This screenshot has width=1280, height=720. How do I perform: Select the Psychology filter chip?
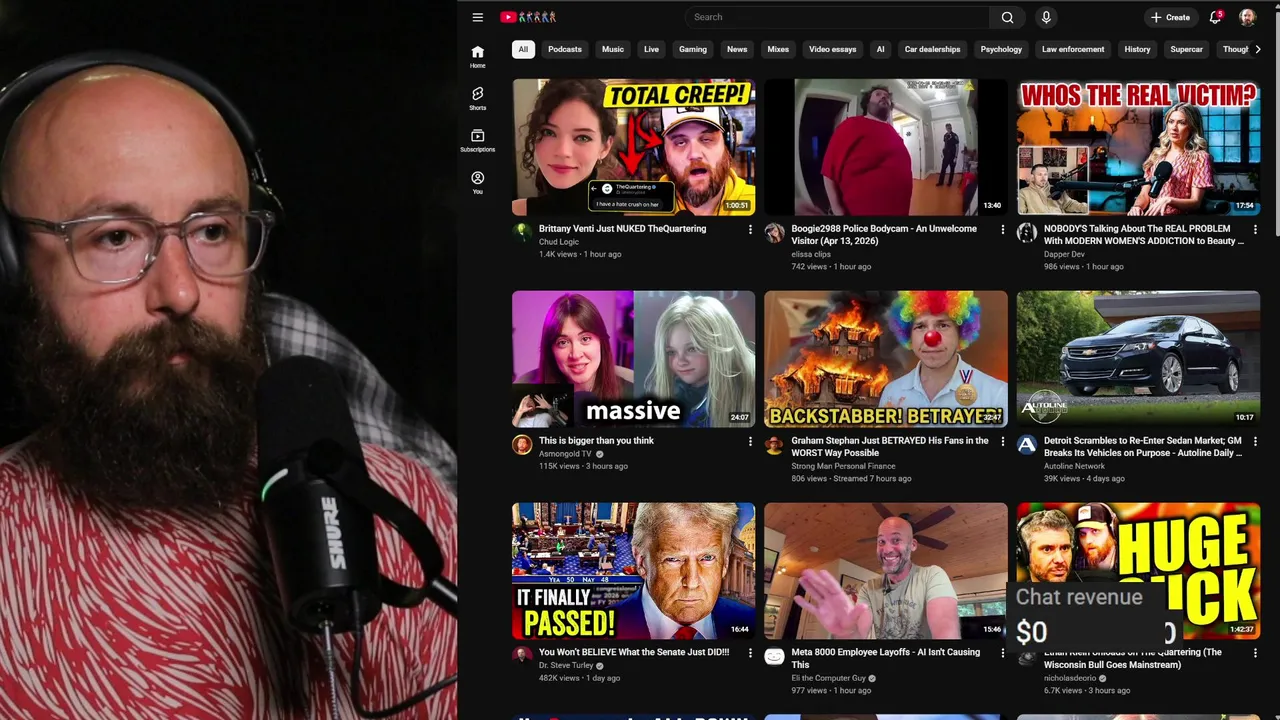[x=1001, y=49]
